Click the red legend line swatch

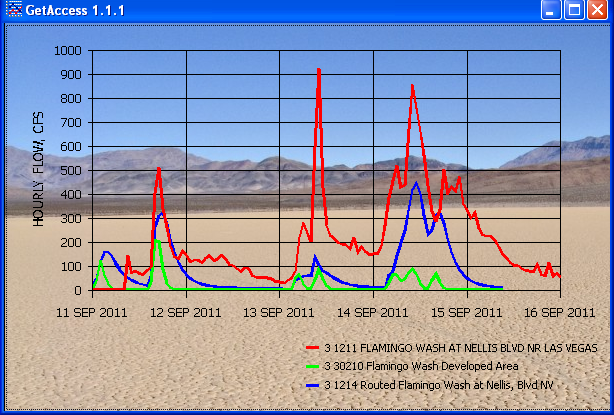312,347
